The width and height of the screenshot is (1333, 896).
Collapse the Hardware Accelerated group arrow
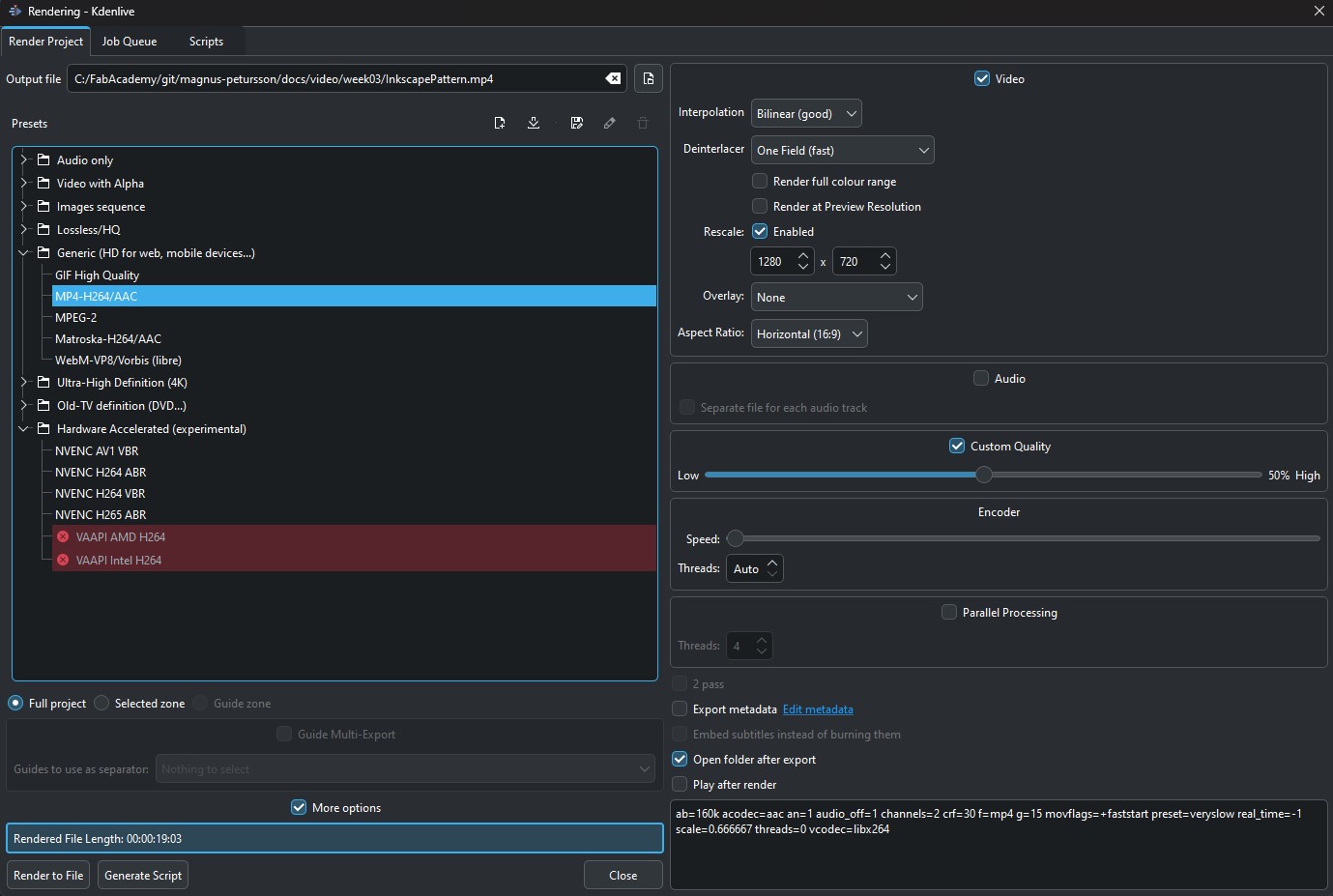pos(24,428)
